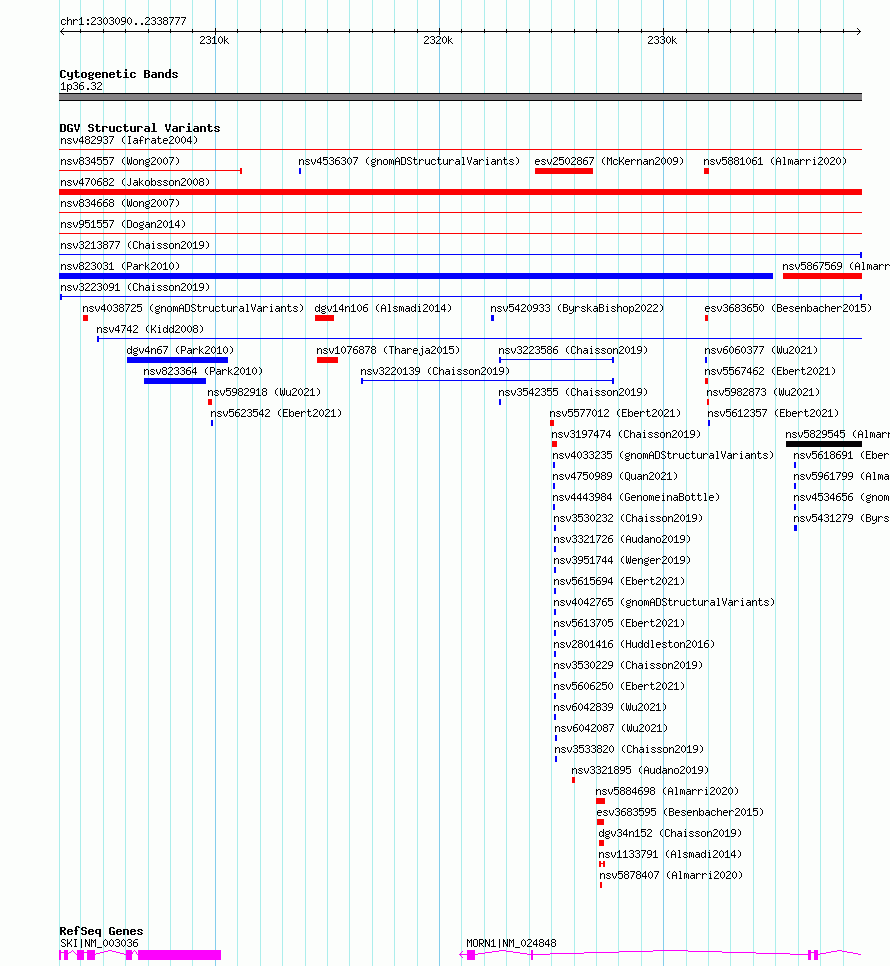Open esv3683650 (Besenbacher2015) label

pyautogui.click(x=788, y=308)
